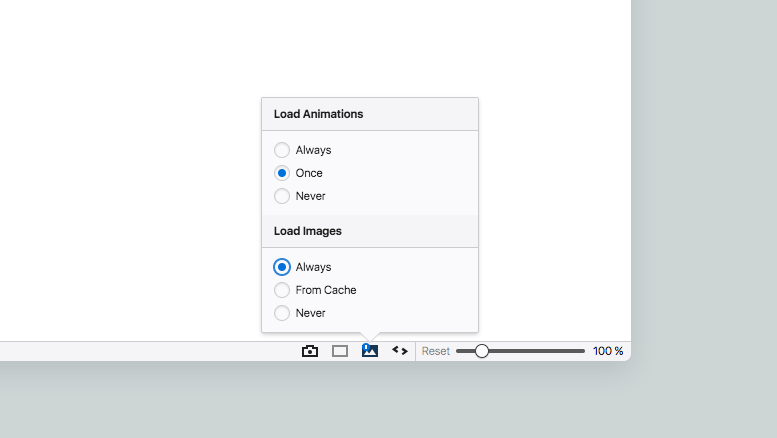This screenshot has height=438, width=777.
Task: Click the Load Images section header
Action: click(x=308, y=231)
